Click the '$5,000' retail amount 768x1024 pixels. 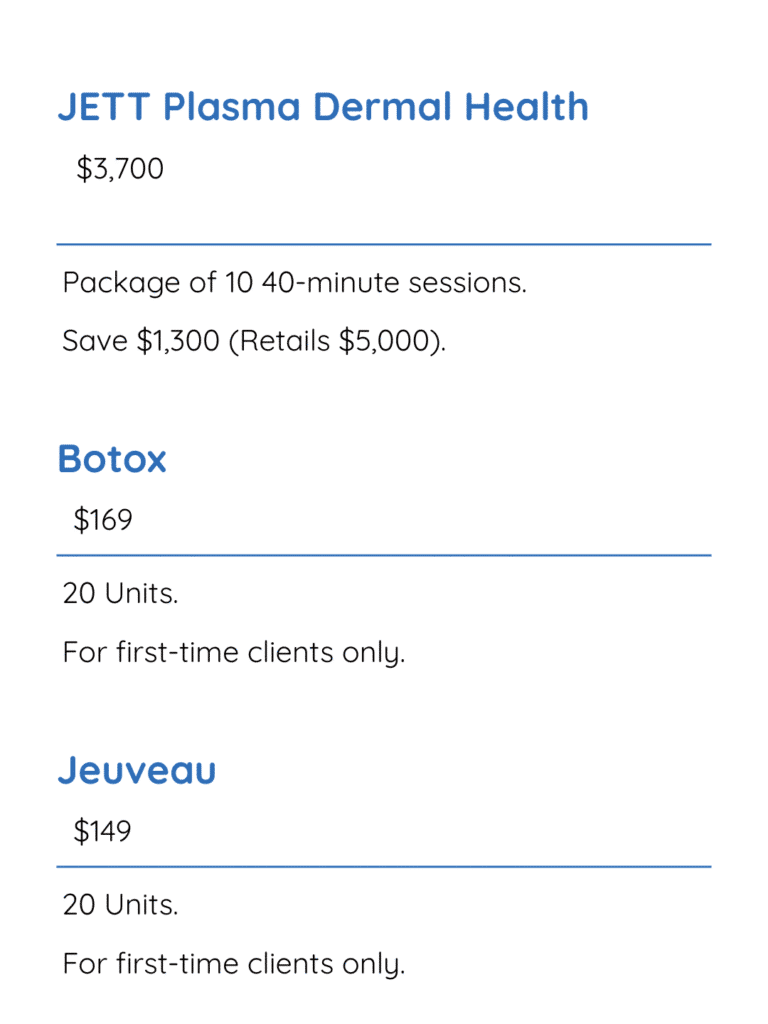tap(383, 341)
